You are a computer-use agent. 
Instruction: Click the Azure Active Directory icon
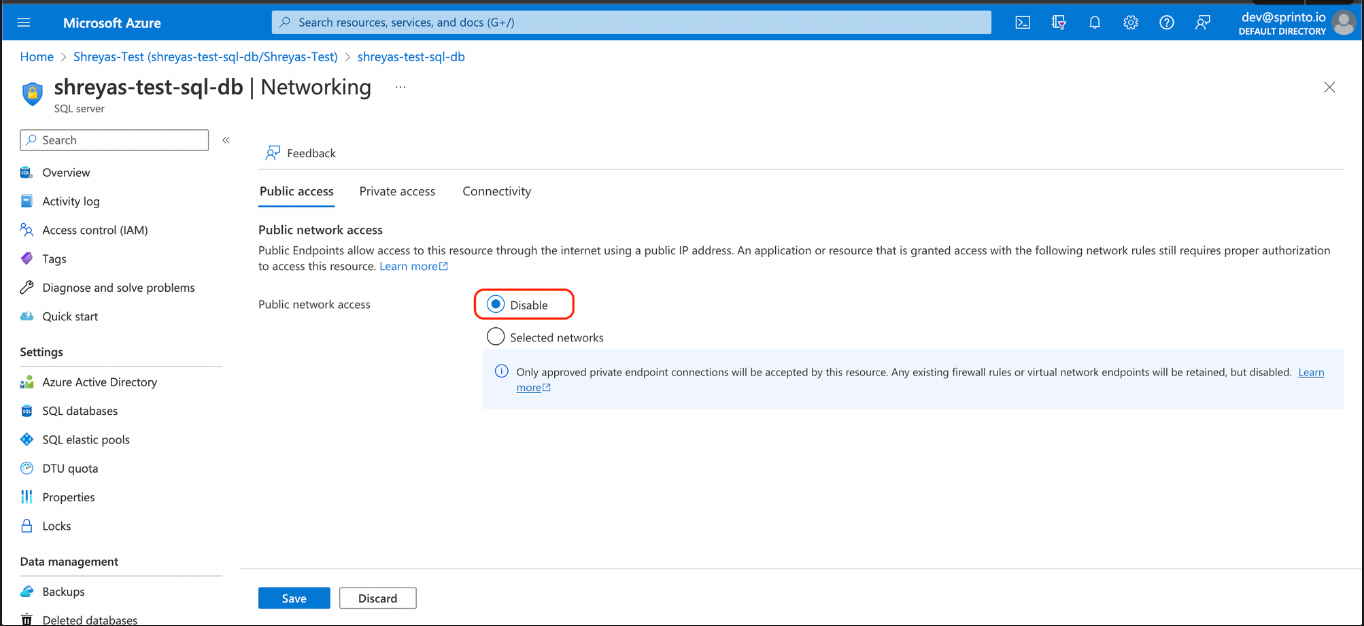point(27,382)
